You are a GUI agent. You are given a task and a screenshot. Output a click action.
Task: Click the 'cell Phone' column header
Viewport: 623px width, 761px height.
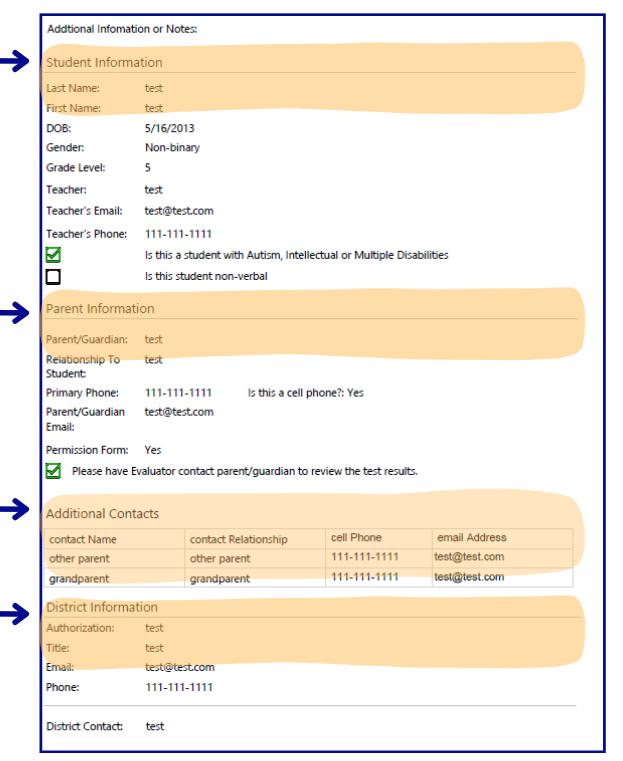tap(356, 537)
